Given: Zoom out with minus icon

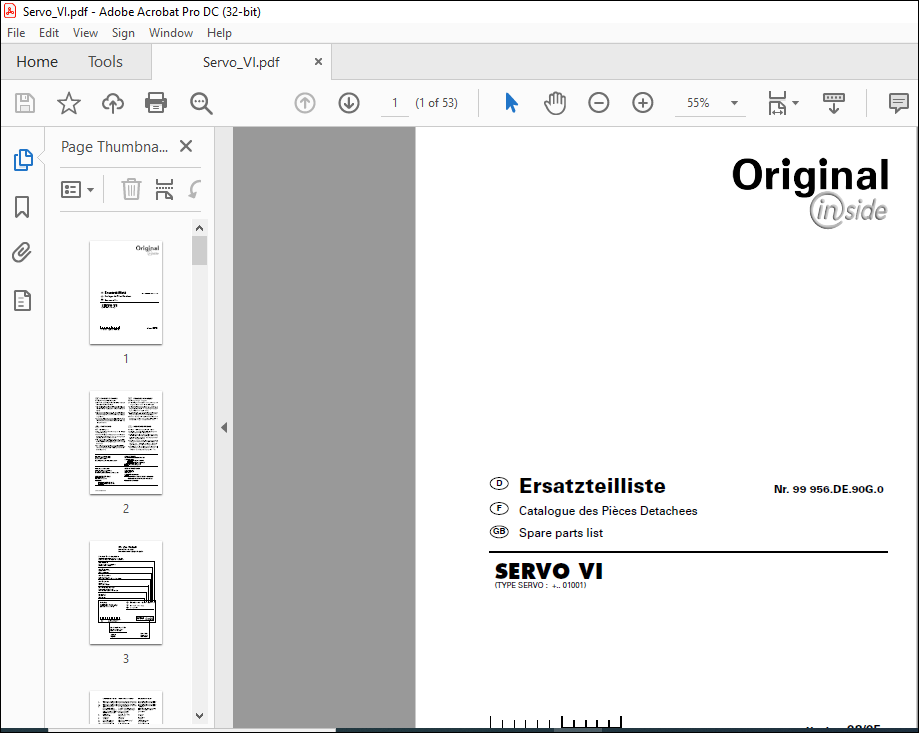Looking at the screenshot, I should click(x=598, y=103).
